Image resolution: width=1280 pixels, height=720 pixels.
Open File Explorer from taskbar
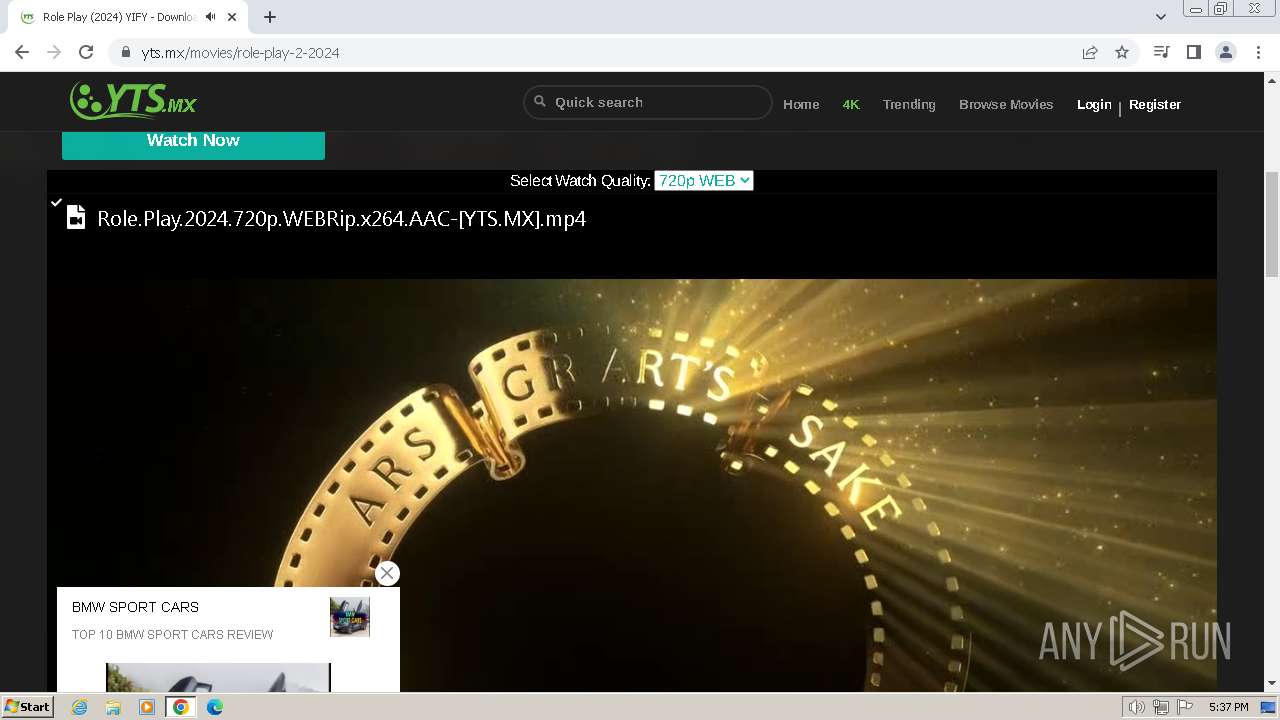113,707
